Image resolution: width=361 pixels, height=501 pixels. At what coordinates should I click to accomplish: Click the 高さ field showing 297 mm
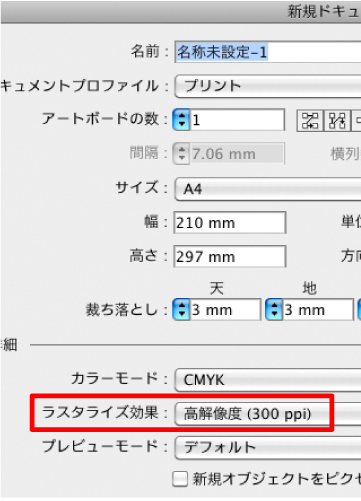[230, 256]
